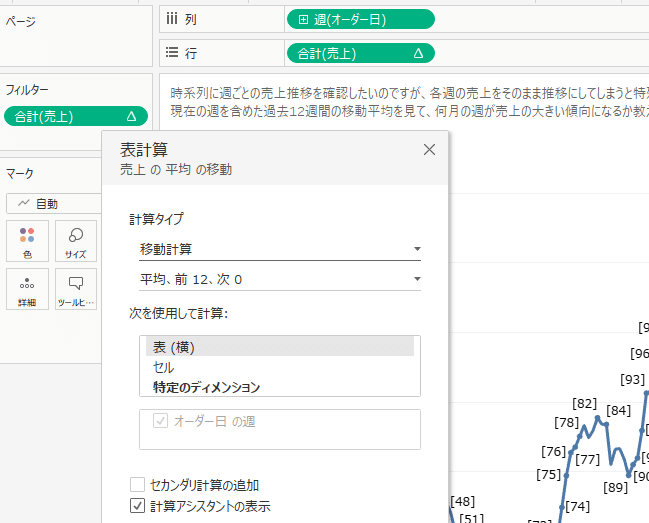The image size is (649, 523).
Task: Open the Tooltip (ツールヒント) mark card
Action: coord(76,289)
